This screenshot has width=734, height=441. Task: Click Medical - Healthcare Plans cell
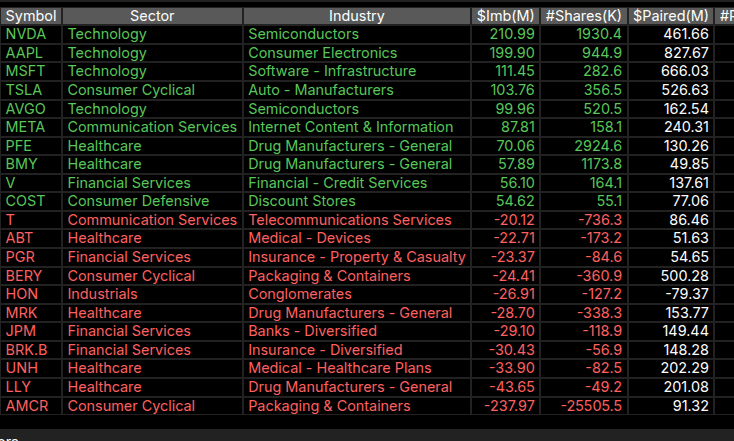pos(357,368)
